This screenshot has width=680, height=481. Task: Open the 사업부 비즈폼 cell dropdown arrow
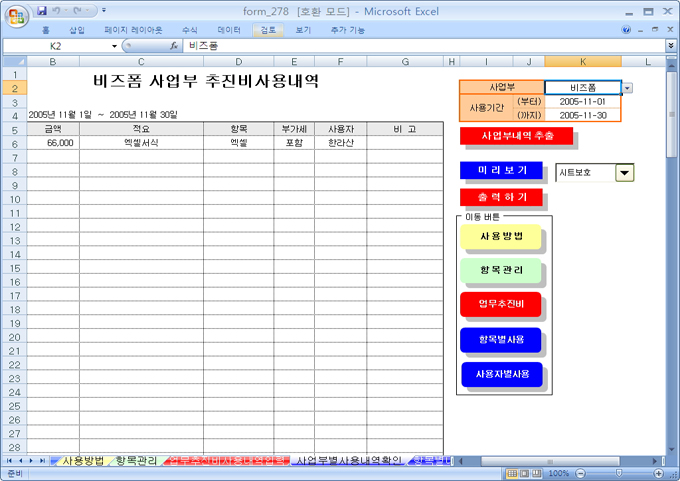coord(627,88)
